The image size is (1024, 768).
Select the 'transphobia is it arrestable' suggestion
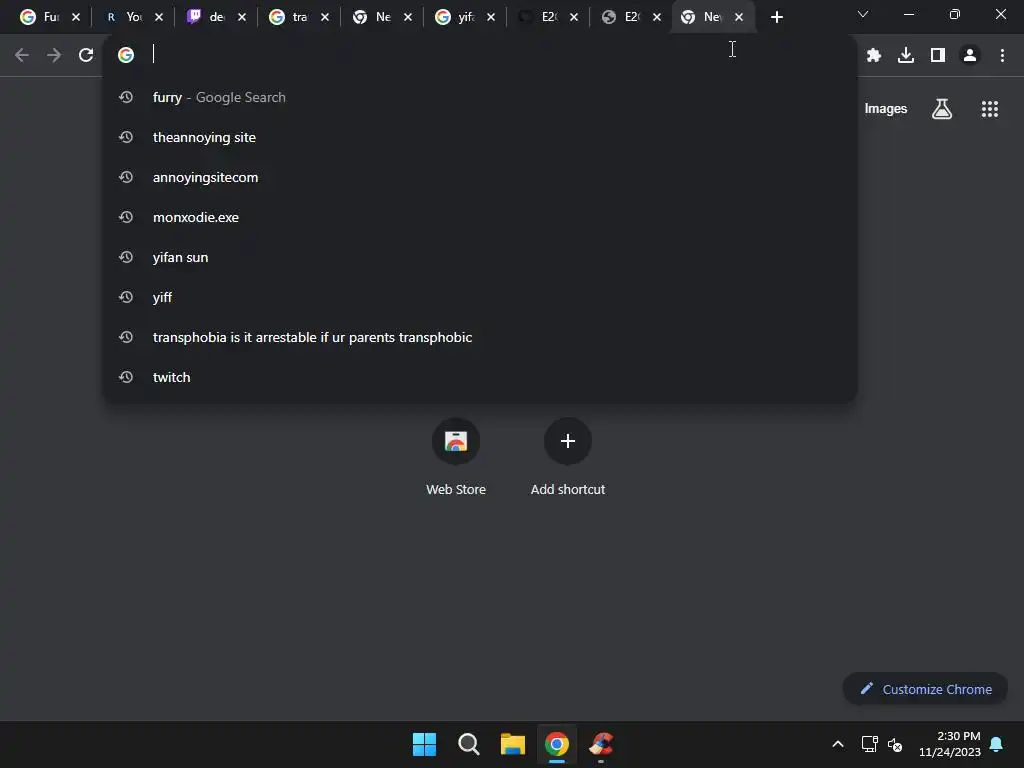click(480, 337)
